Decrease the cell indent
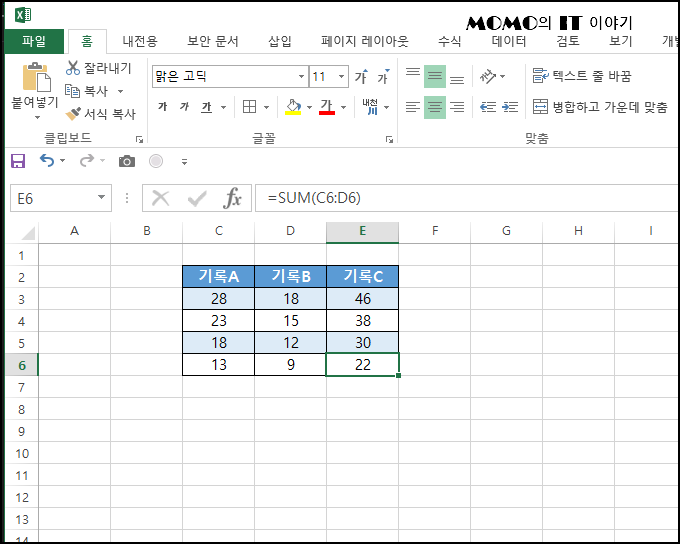The image size is (680, 544). (x=488, y=107)
